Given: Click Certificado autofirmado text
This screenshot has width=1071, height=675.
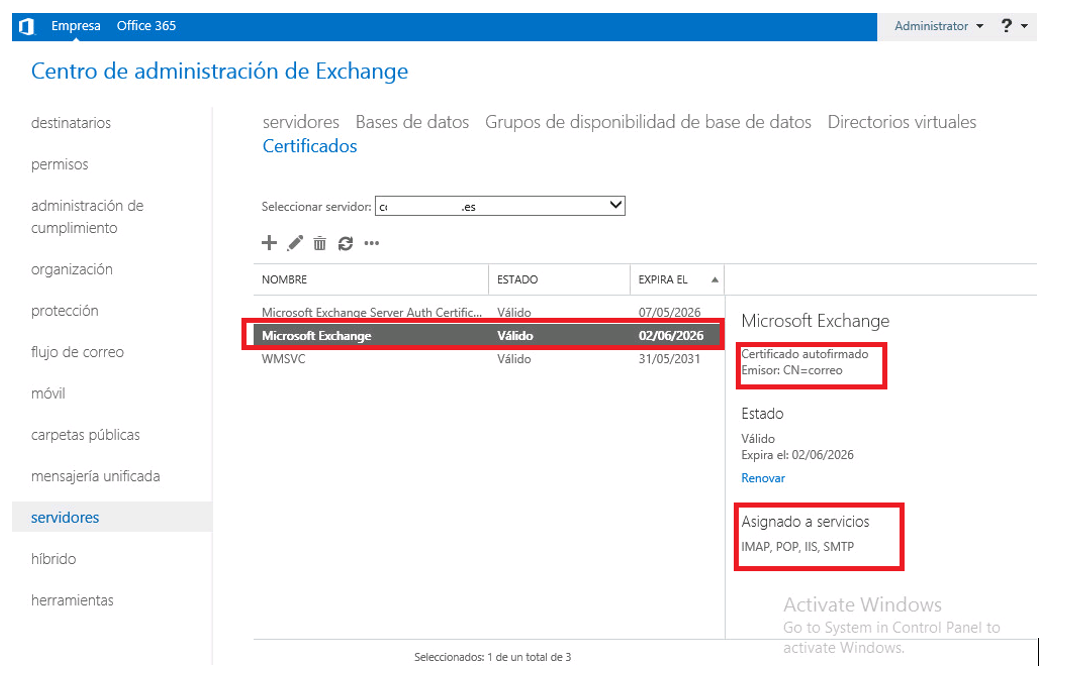Looking at the screenshot, I should (x=805, y=354).
